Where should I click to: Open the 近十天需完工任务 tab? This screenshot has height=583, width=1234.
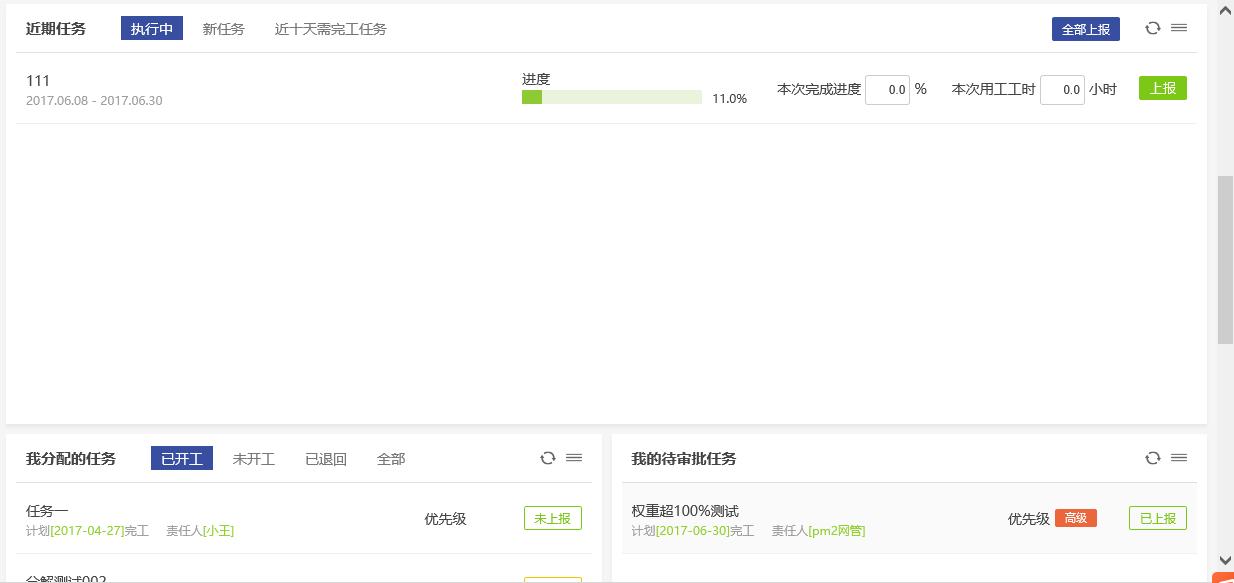[330, 29]
